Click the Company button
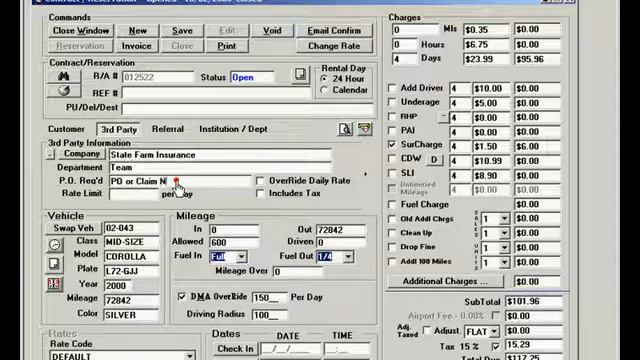Image resolution: width=640 pixels, height=360 pixels. 82,154
